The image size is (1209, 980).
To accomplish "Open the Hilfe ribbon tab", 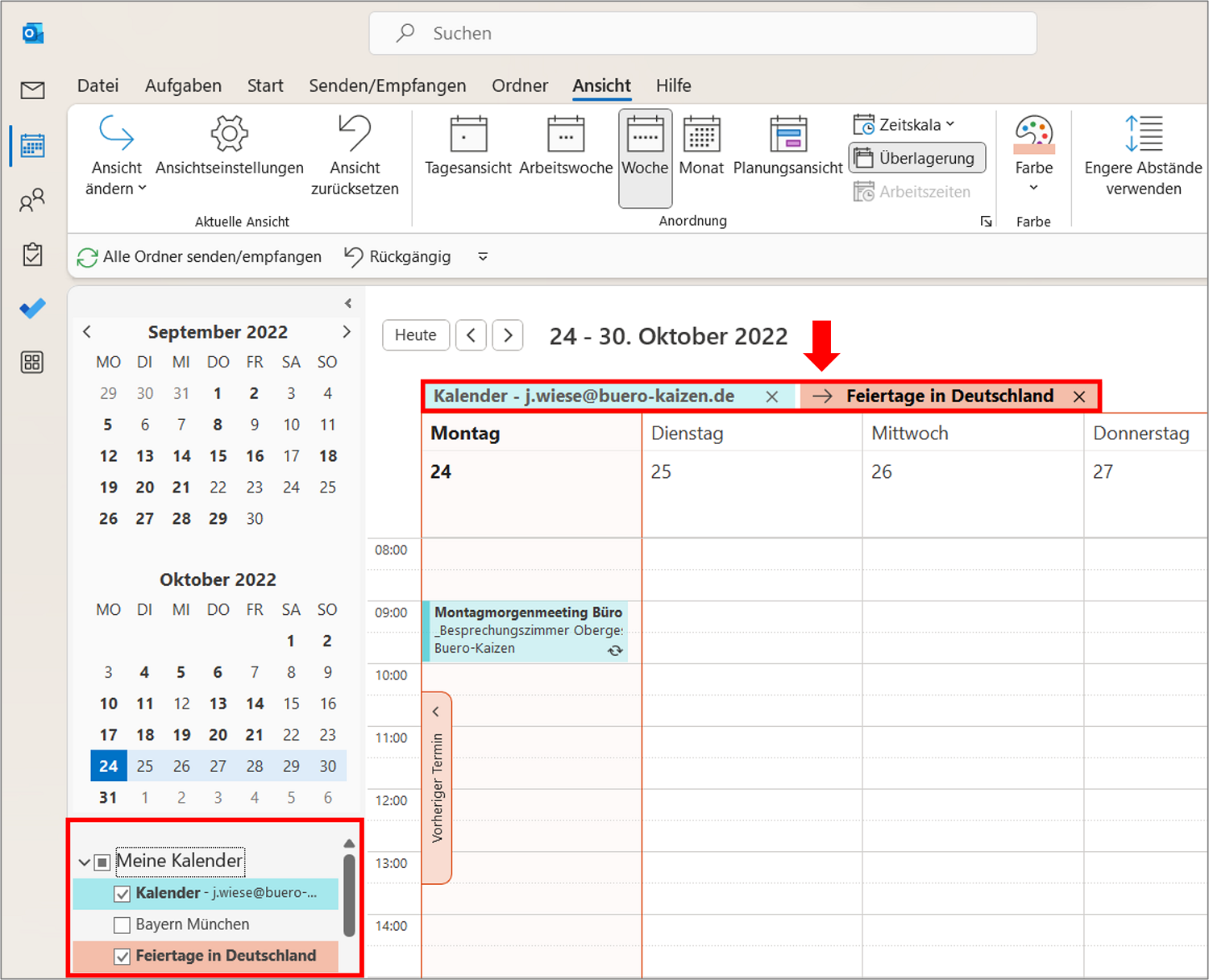I will point(673,85).
